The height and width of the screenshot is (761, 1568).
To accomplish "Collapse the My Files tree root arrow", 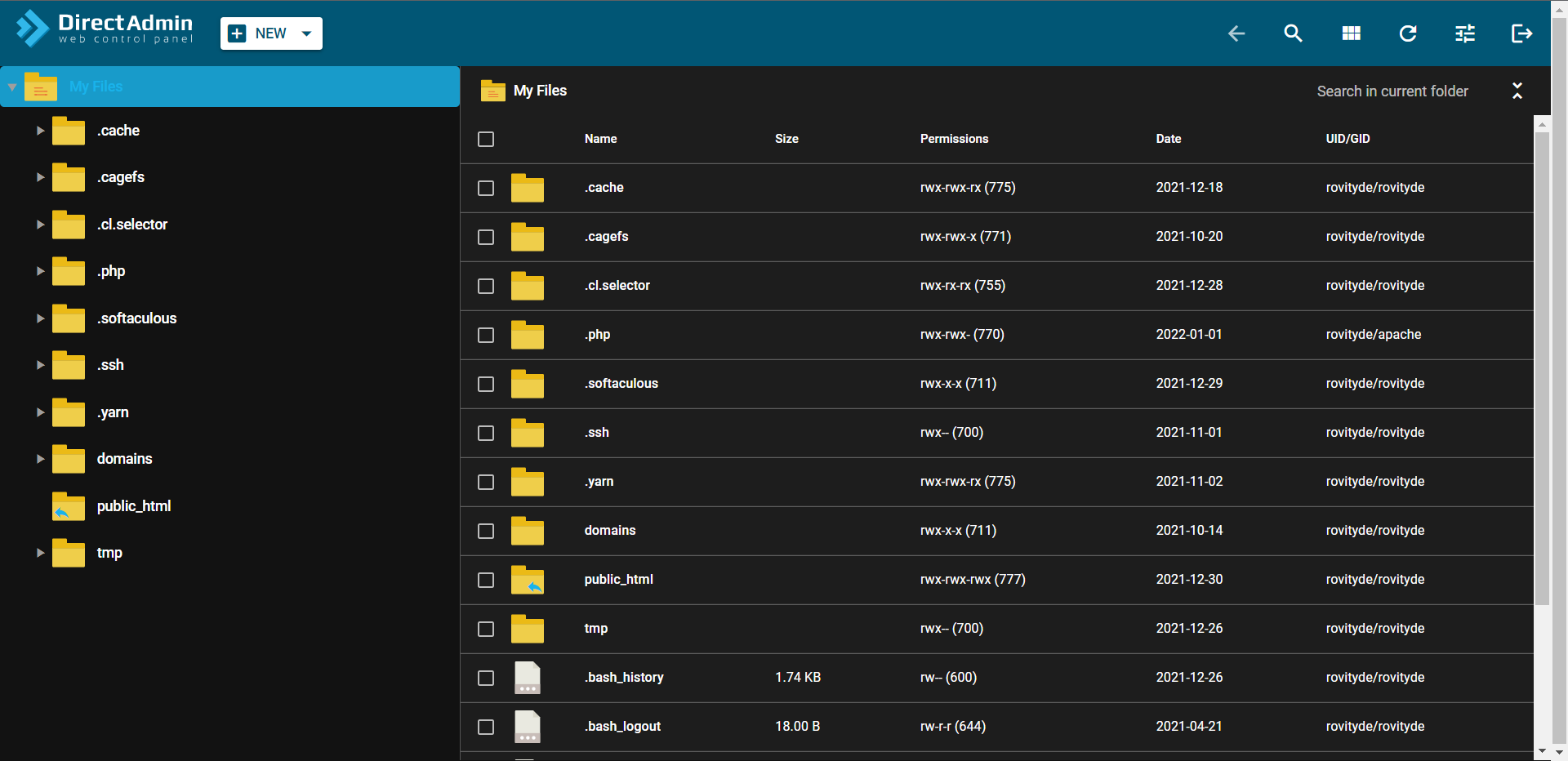I will coord(12,87).
